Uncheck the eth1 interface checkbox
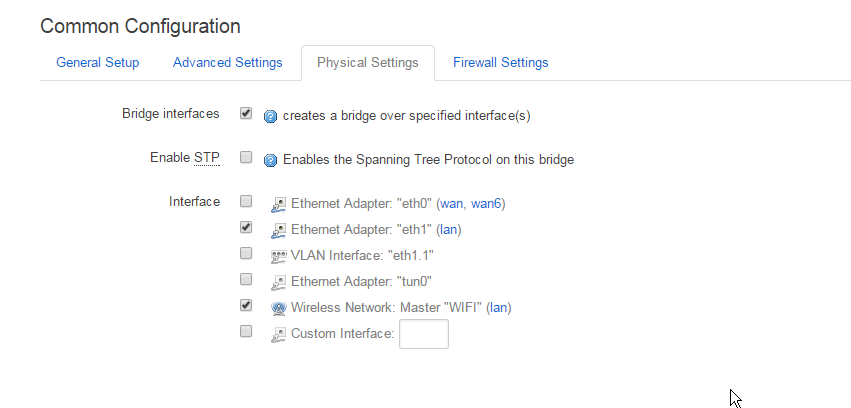This screenshot has height=408, width=851. click(x=246, y=227)
